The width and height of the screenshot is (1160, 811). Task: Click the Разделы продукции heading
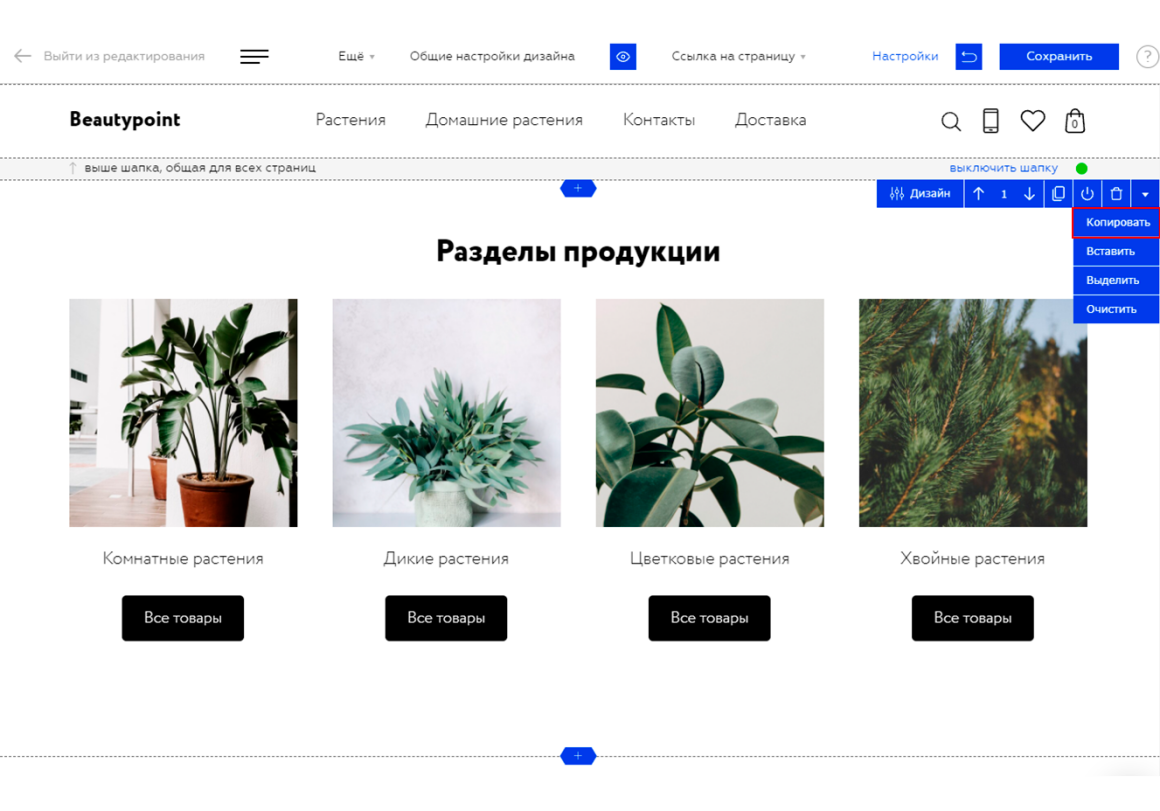(578, 252)
